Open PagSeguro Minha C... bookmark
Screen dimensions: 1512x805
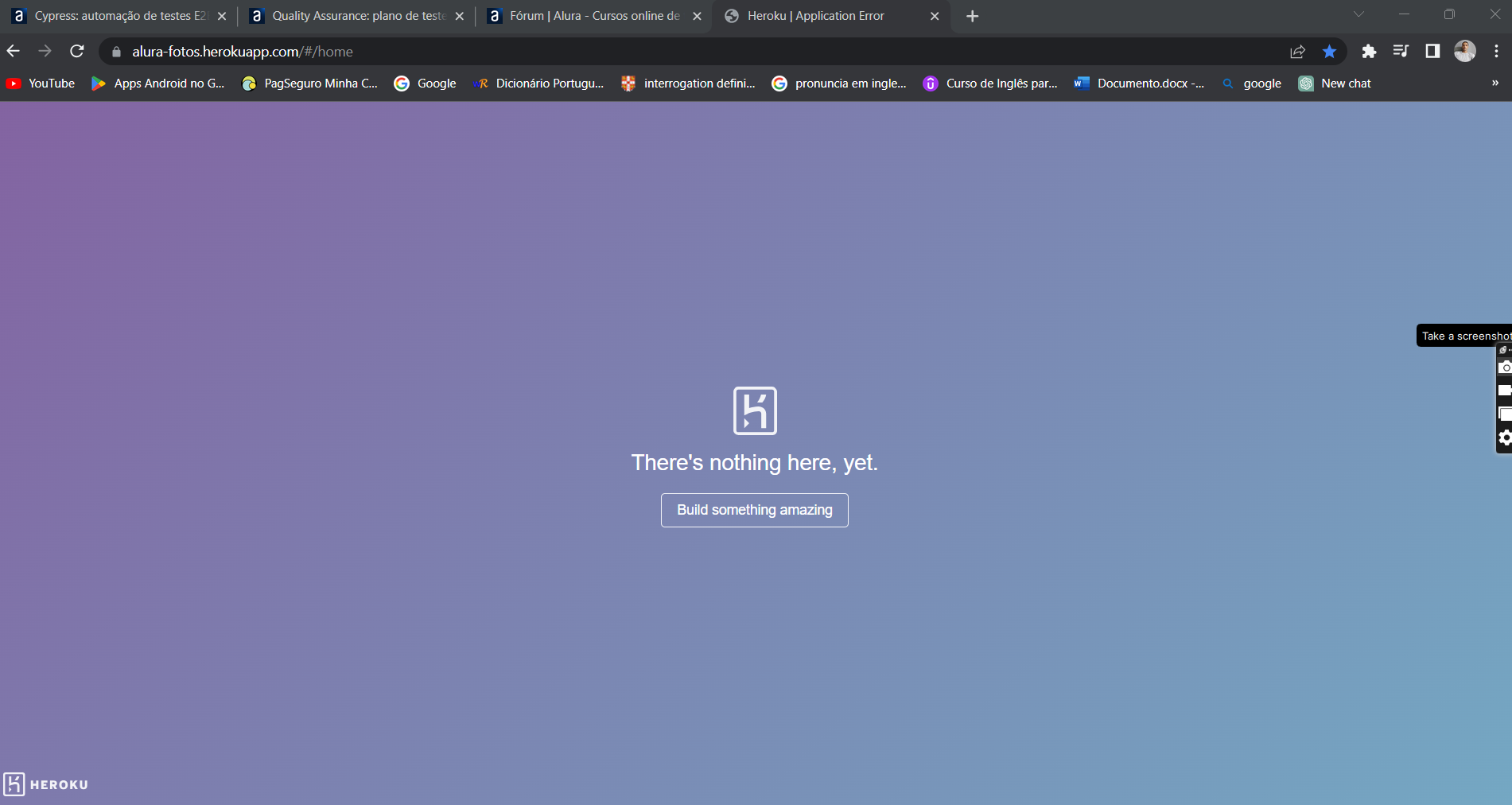click(x=310, y=83)
